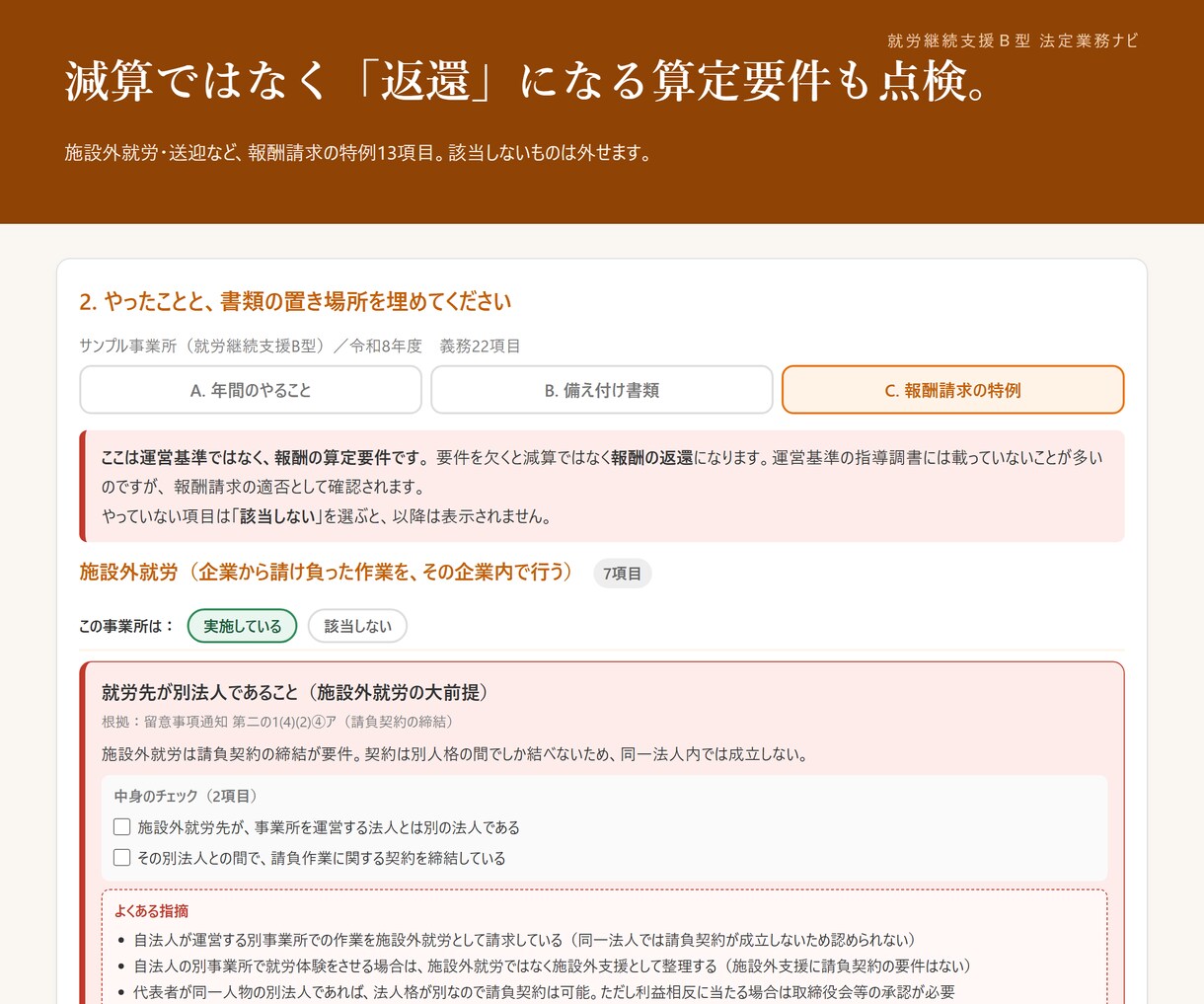Image resolution: width=1204 pixels, height=1004 pixels.
Task: Click section title 2. やったことと、書類の置き場所を埋めてください
Action: click(295, 302)
